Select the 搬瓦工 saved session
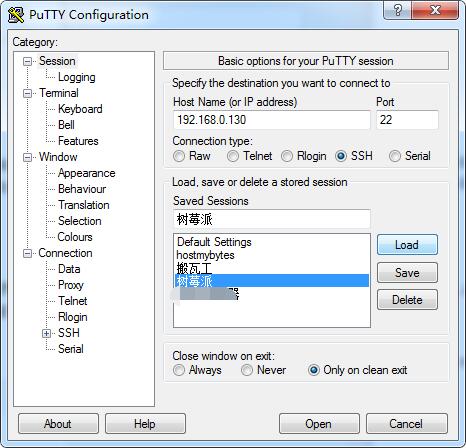 271,268
